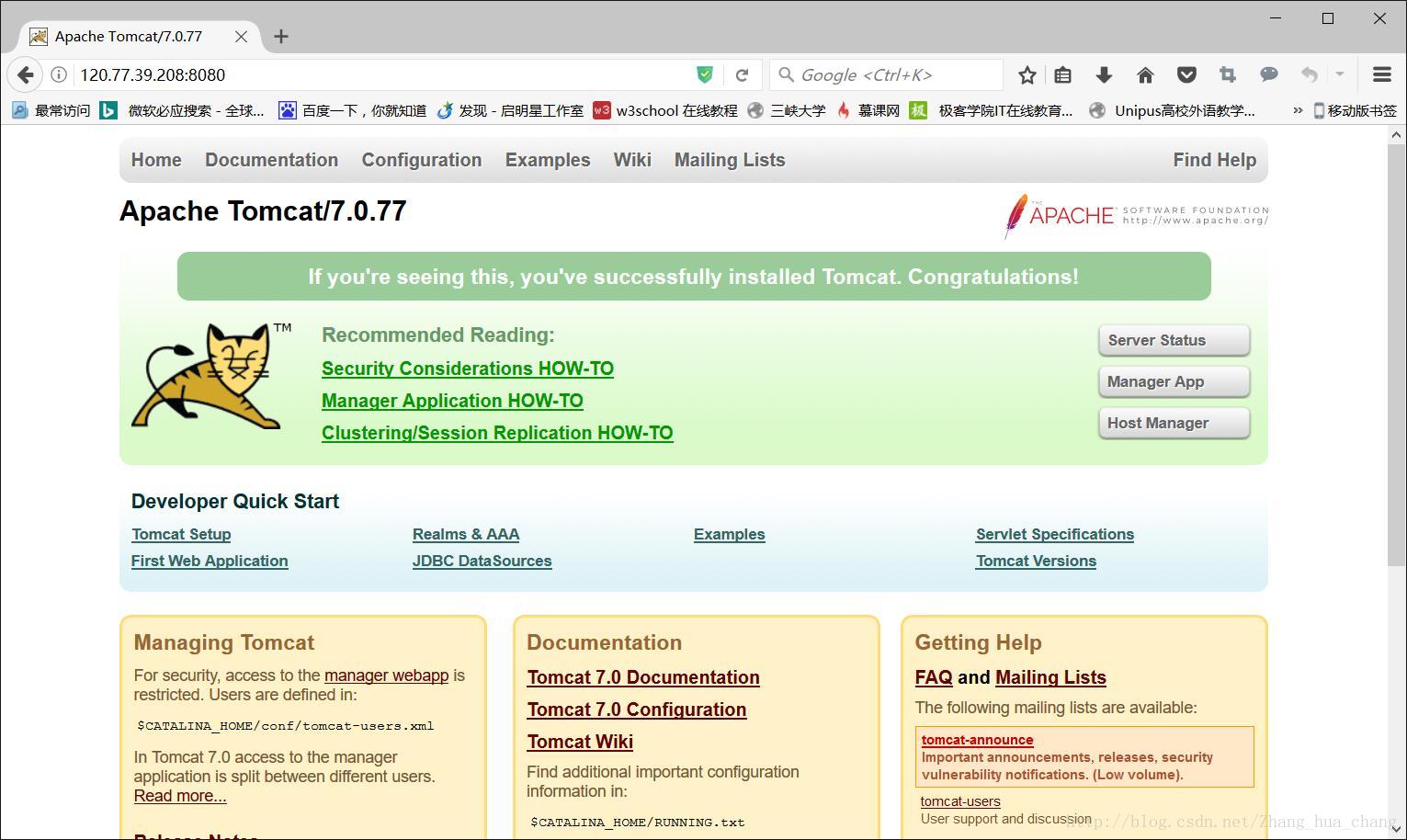Show more bookmarks with the » chevron
The width and height of the screenshot is (1407, 840).
click(1298, 110)
